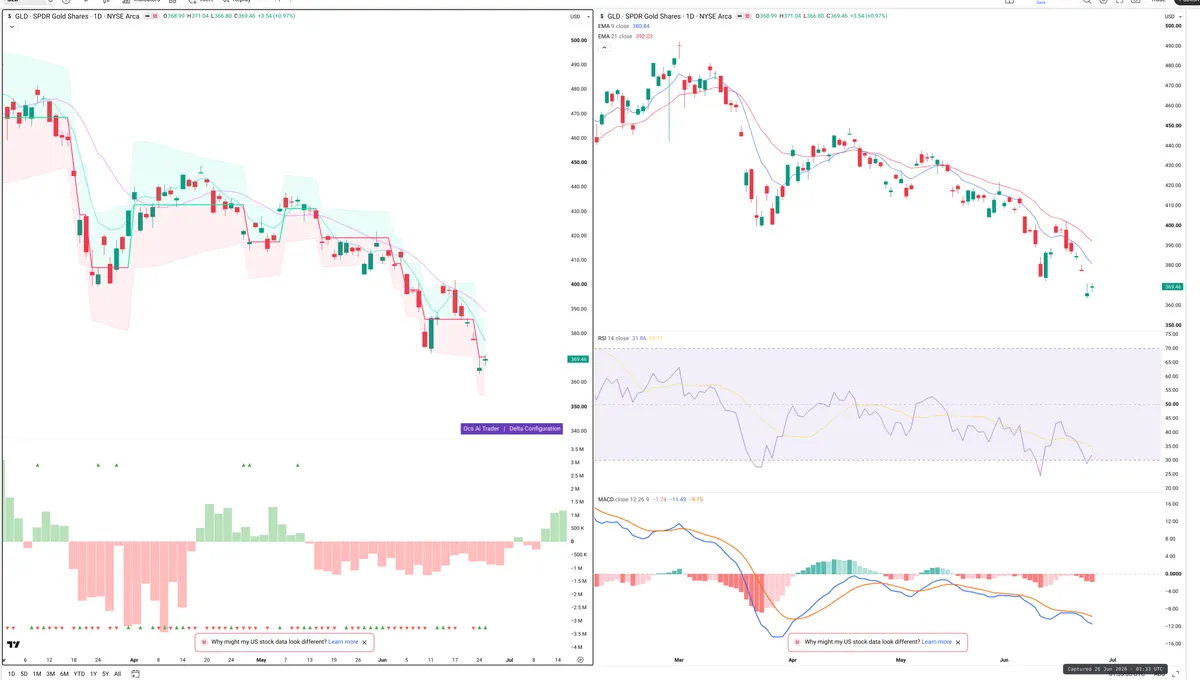Open Learn more link in right notice
This screenshot has width=1200, height=680.
pos(937,642)
